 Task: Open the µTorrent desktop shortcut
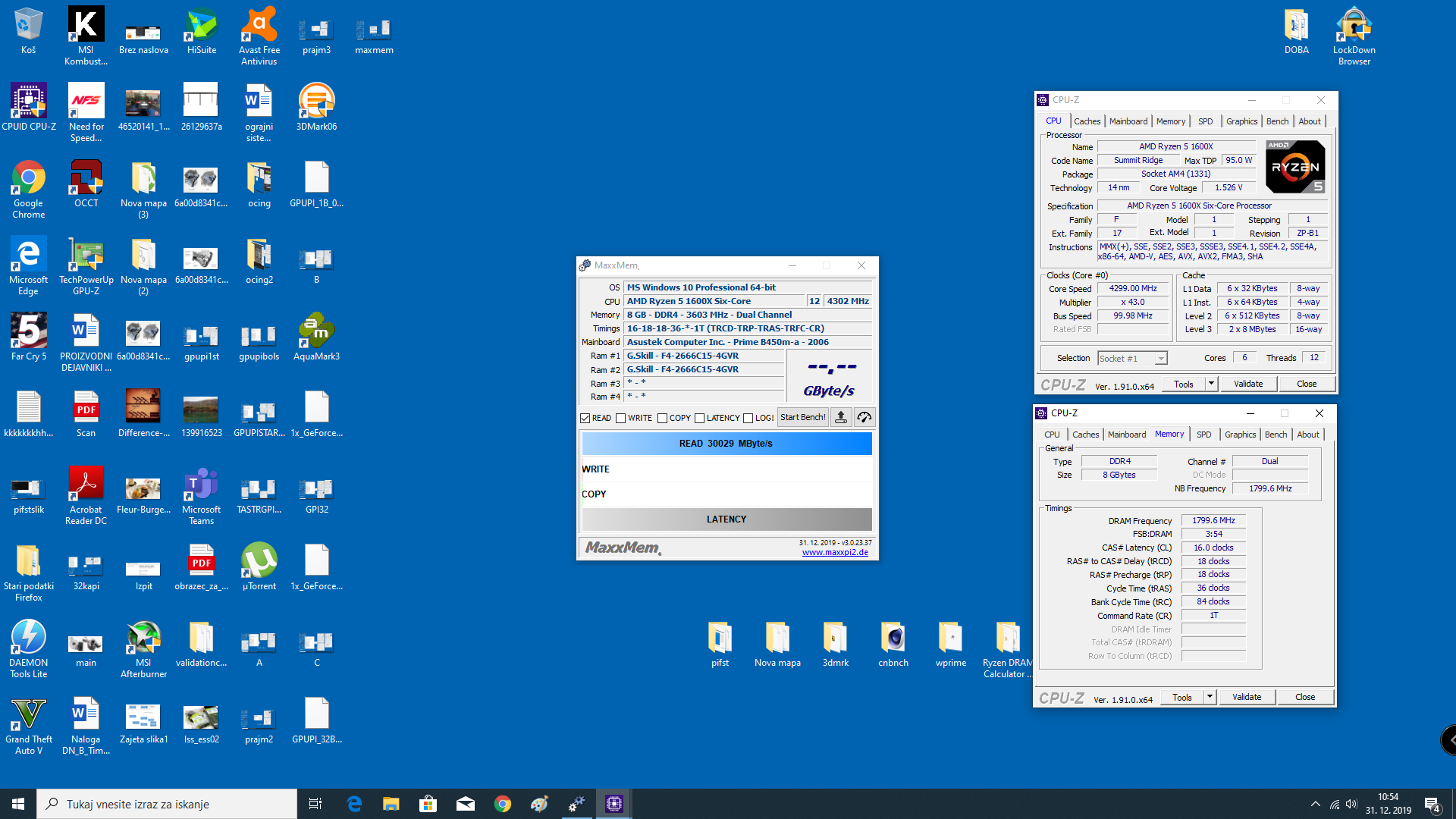[x=259, y=566]
